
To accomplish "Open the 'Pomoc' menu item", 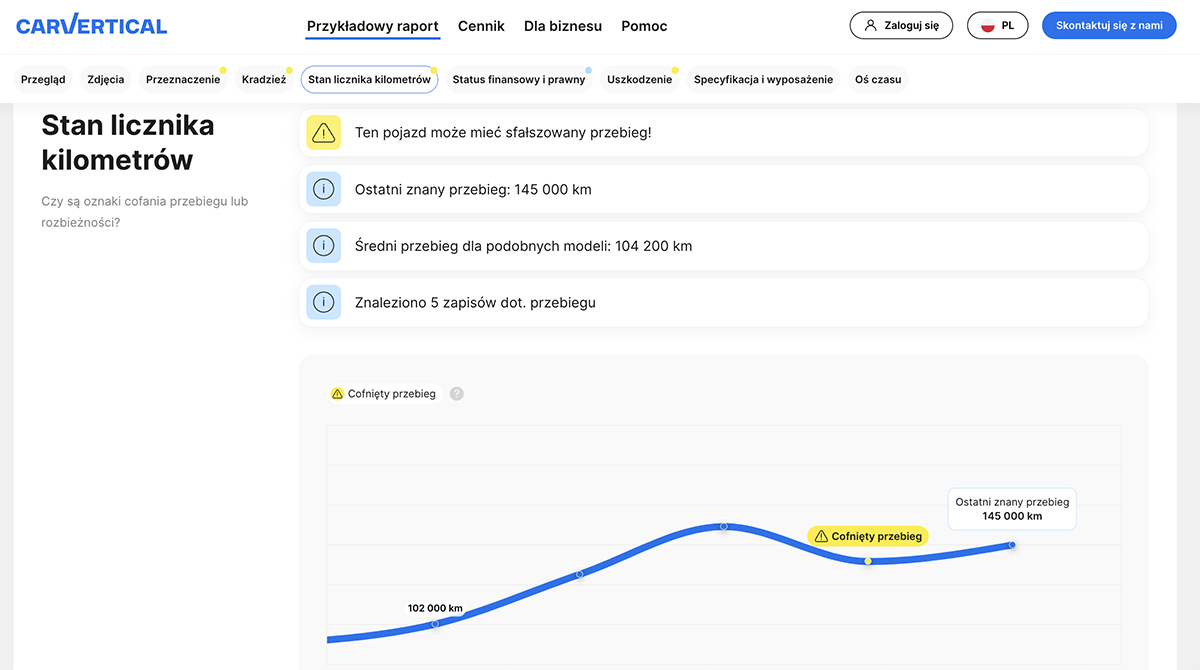I will (644, 26).
